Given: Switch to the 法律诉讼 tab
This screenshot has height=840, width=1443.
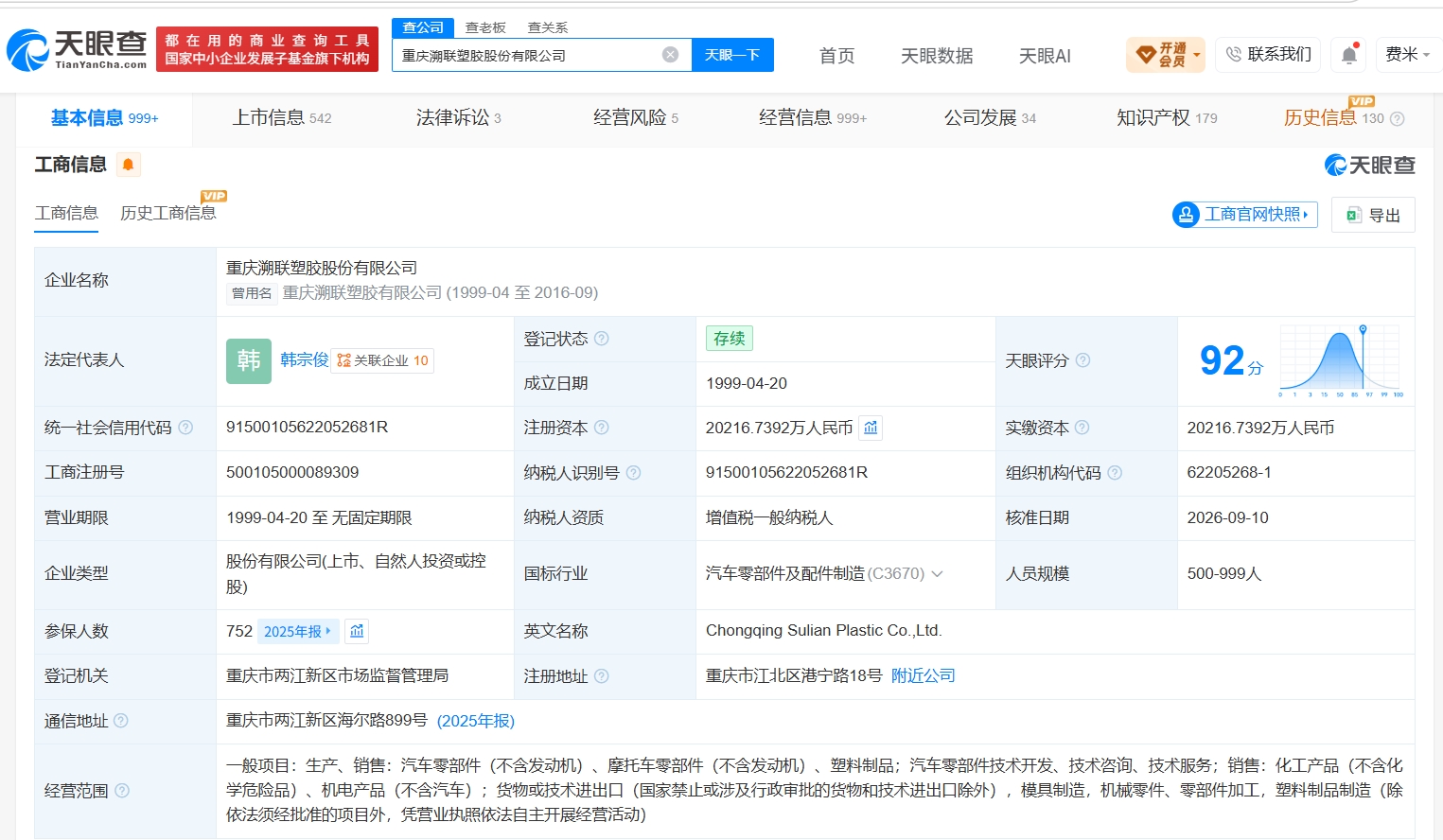Looking at the screenshot, I should [x=459, y=118].
